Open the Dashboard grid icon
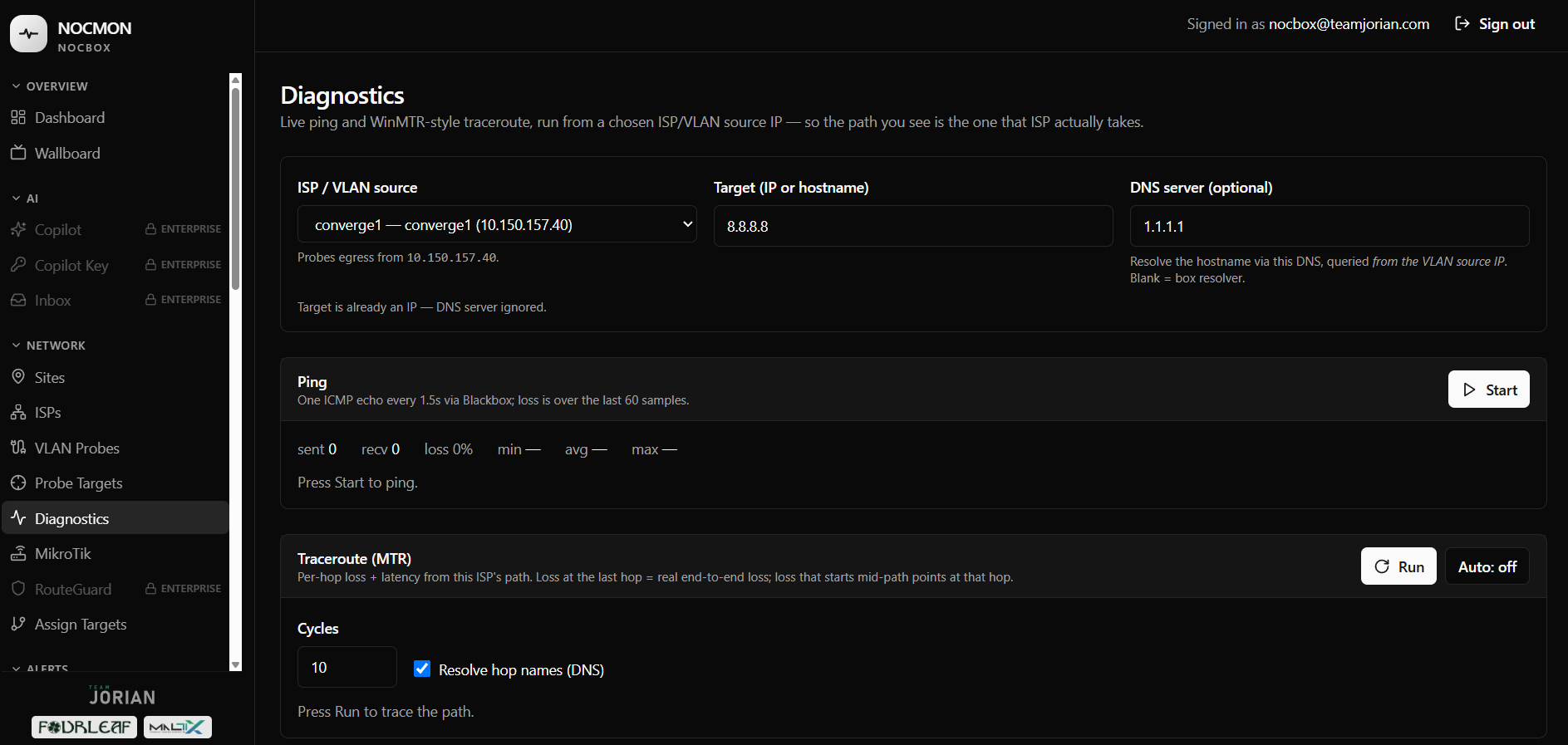This screenshot has width=1568, height=745. tap(18, 117)
